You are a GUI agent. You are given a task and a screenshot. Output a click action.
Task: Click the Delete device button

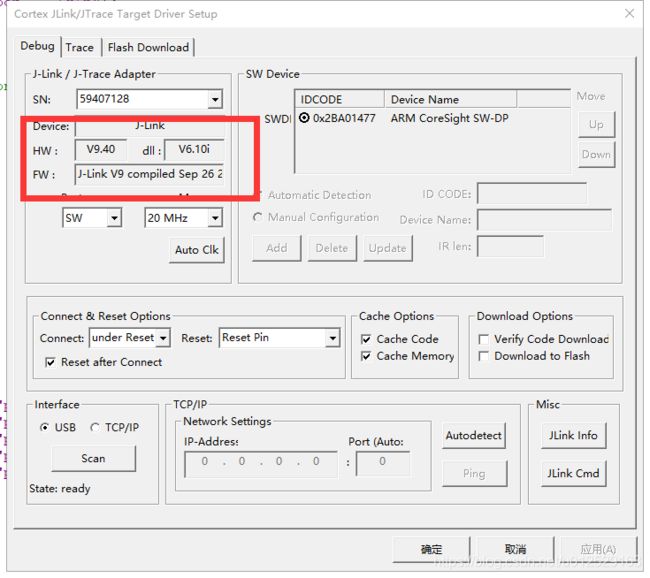332,248
